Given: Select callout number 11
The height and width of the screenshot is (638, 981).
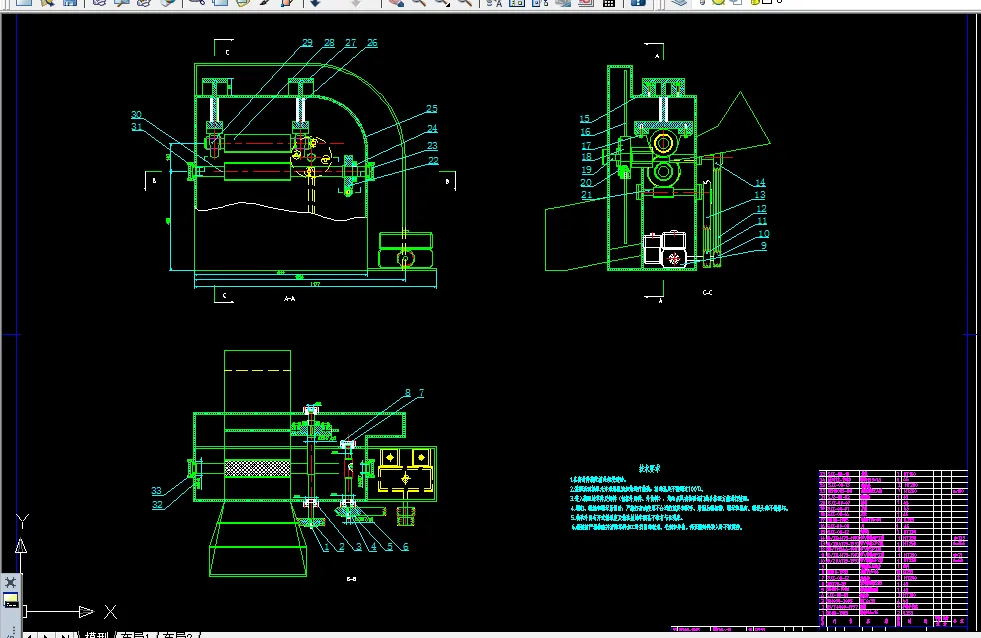Looking at the screenshot, I should pos(761,221).
